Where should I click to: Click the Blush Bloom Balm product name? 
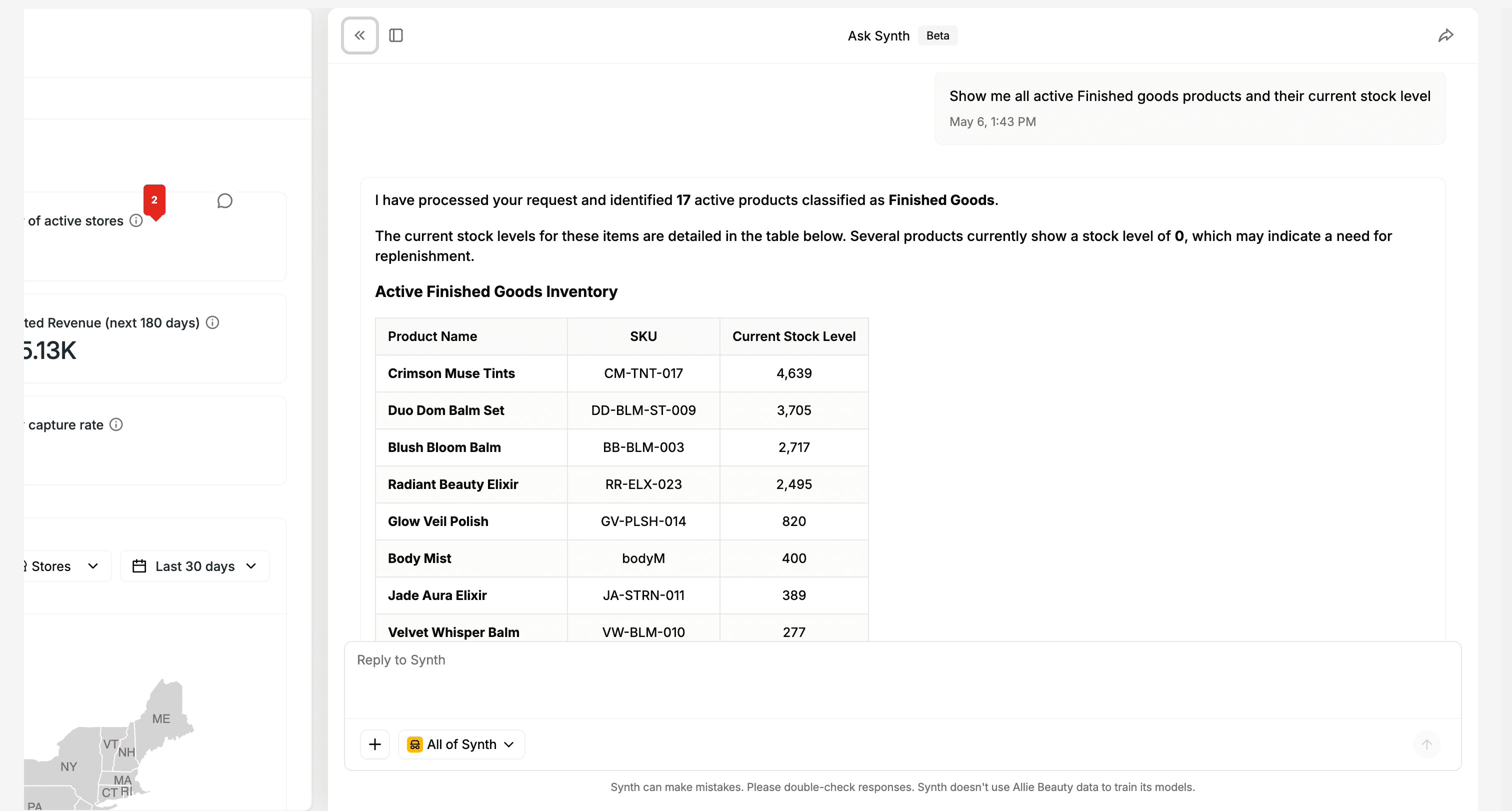click(x=443, y=448)
